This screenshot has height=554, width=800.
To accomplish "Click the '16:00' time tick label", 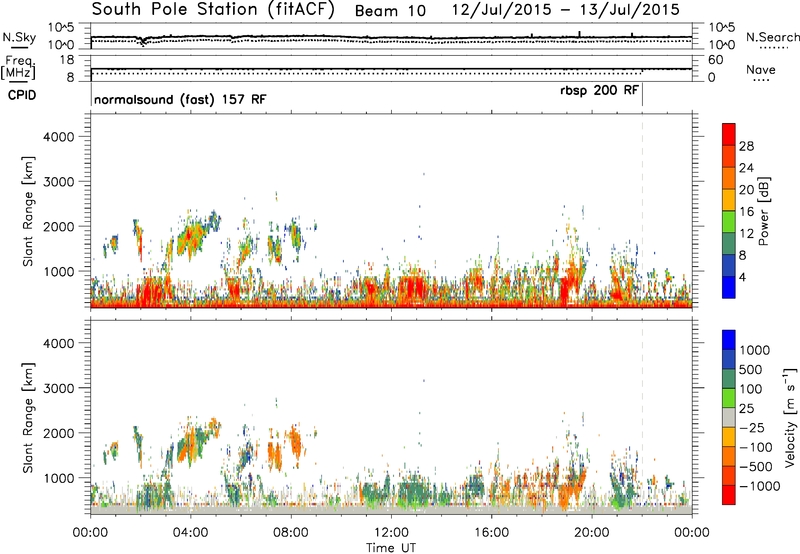I will coord(491,533).
